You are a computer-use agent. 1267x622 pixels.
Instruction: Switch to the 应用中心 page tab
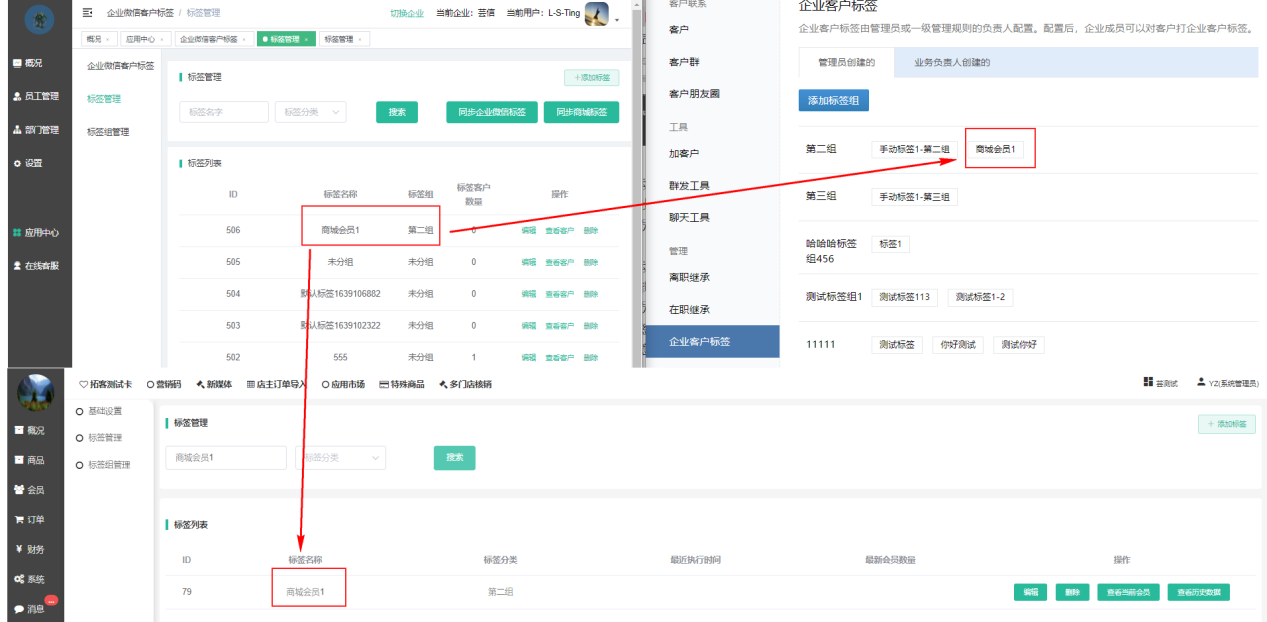pyautogui.click(x=145, y=39)
